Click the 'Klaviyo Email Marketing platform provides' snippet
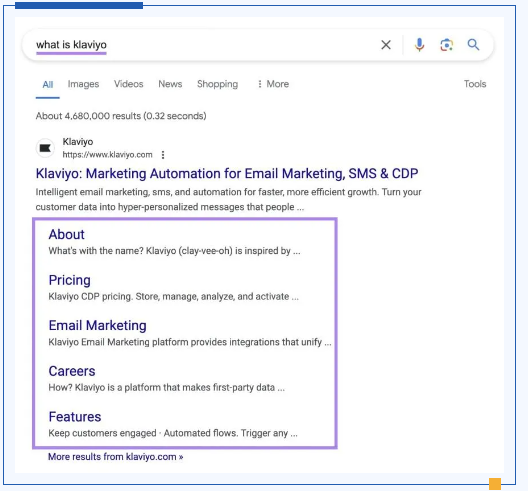This screenshot has height=491, width=528. pyautogui.click(x=190, y=342)
